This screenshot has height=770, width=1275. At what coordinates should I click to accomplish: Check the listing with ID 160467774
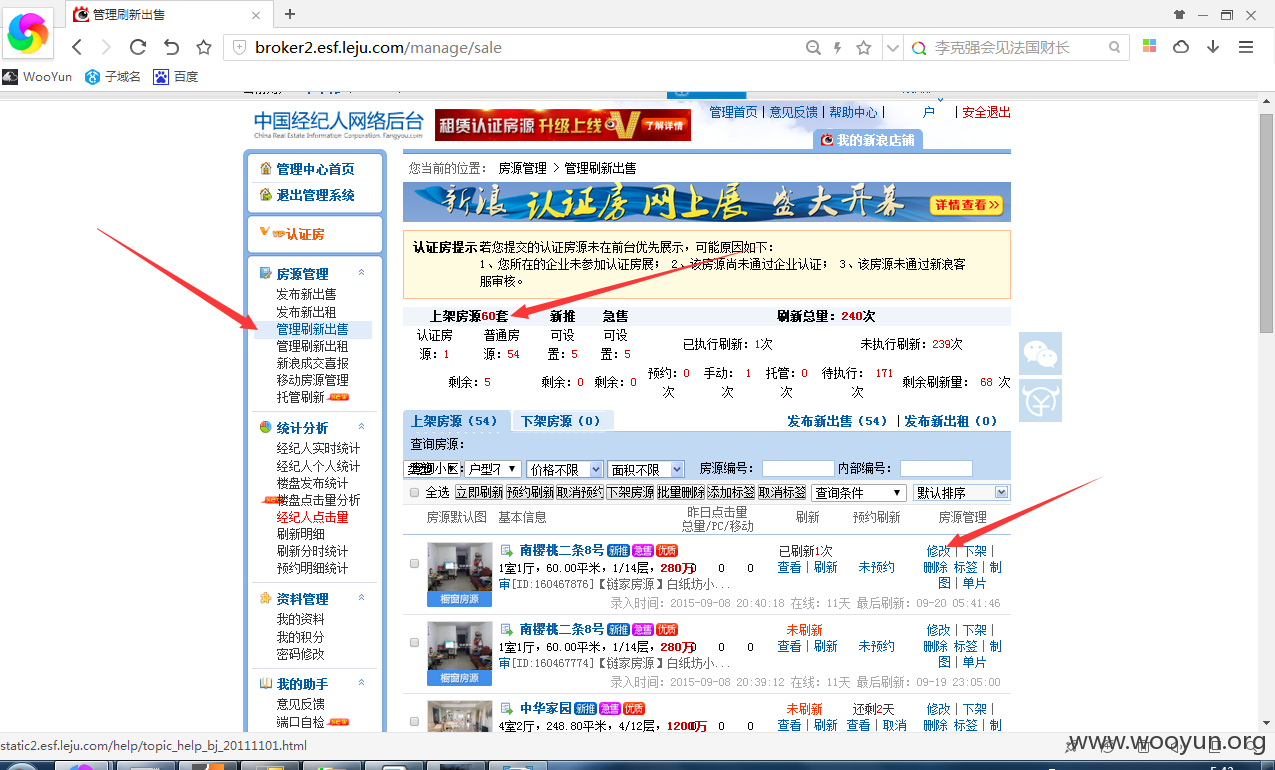[x=414, y=643]
